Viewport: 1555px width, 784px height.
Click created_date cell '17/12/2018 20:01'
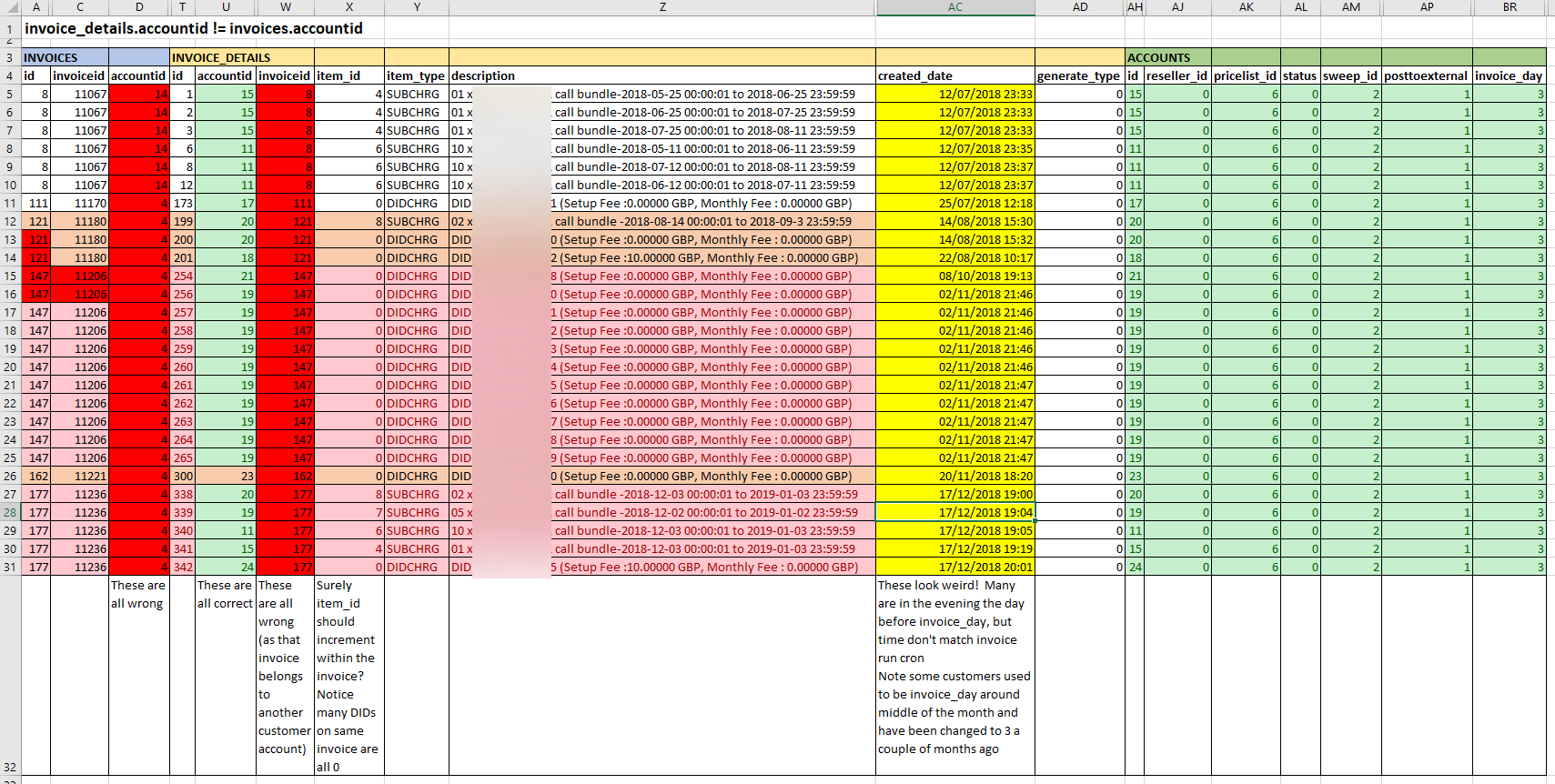coord(955,567)
